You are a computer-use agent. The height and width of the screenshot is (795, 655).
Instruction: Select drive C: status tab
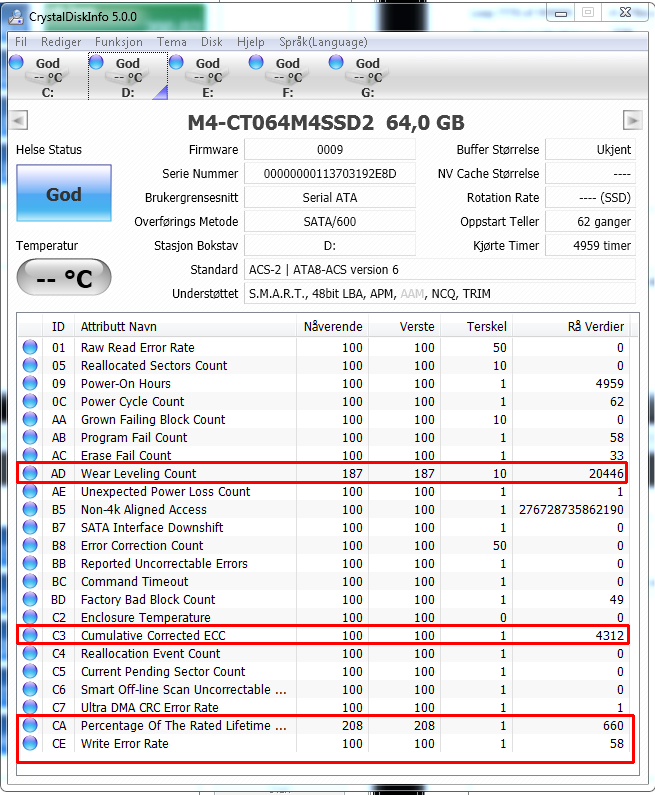48,77
